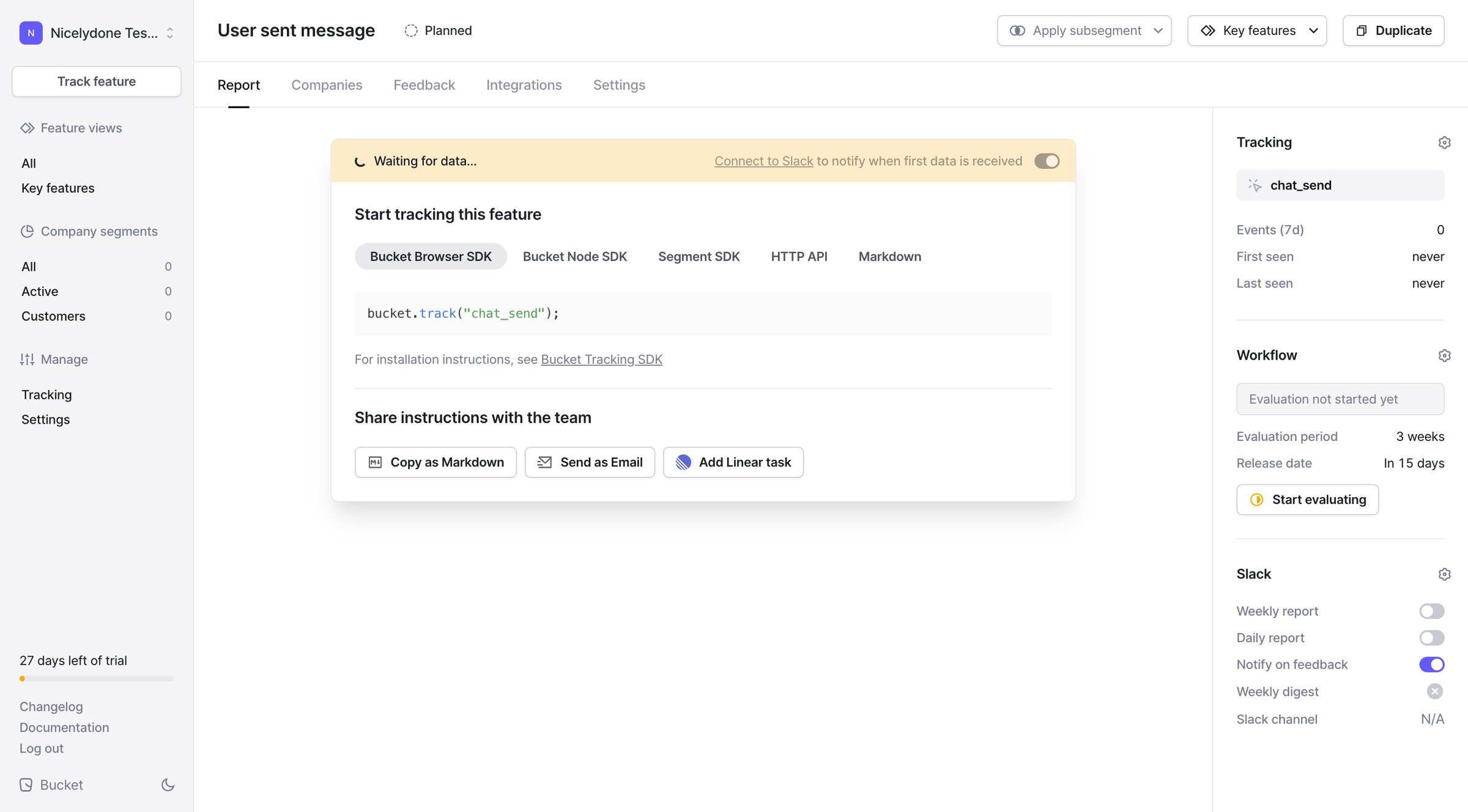
Task: Select the All company segment
Action: (x=97, y=267)
